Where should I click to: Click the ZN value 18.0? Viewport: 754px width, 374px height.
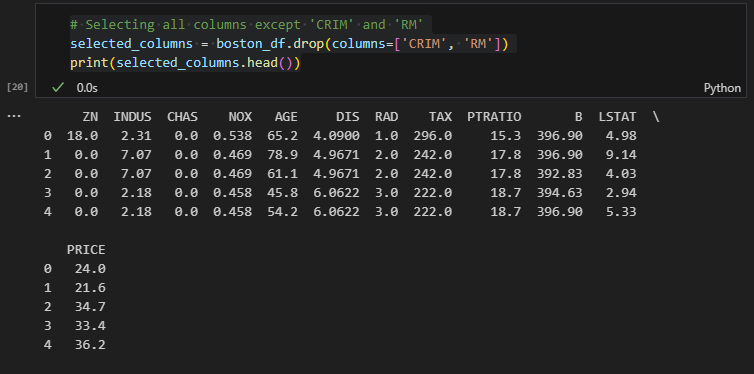click(x=82, y=136)
